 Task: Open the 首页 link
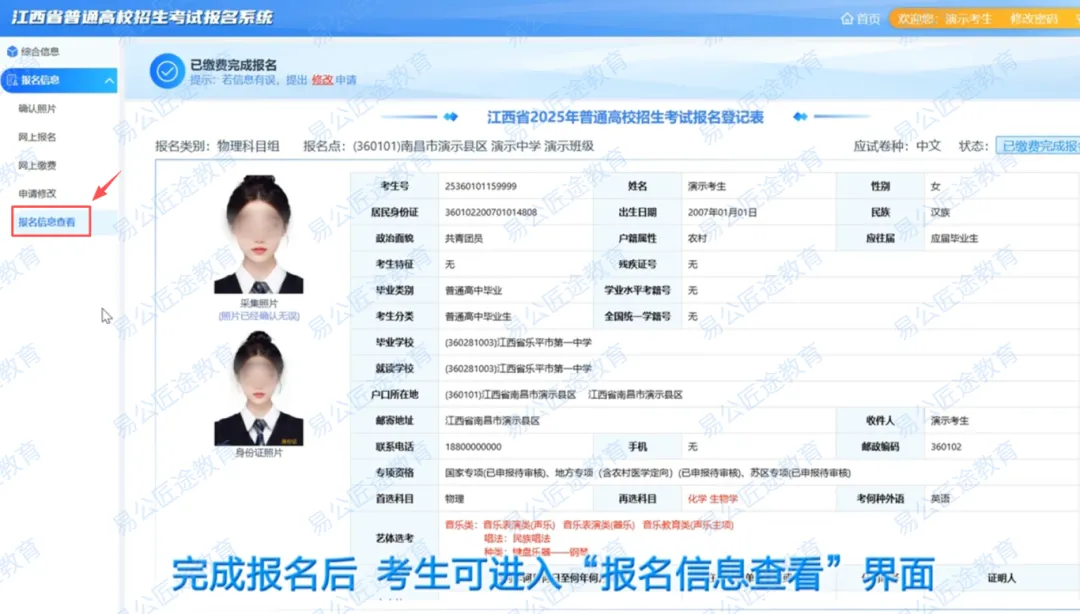point(868,19)
